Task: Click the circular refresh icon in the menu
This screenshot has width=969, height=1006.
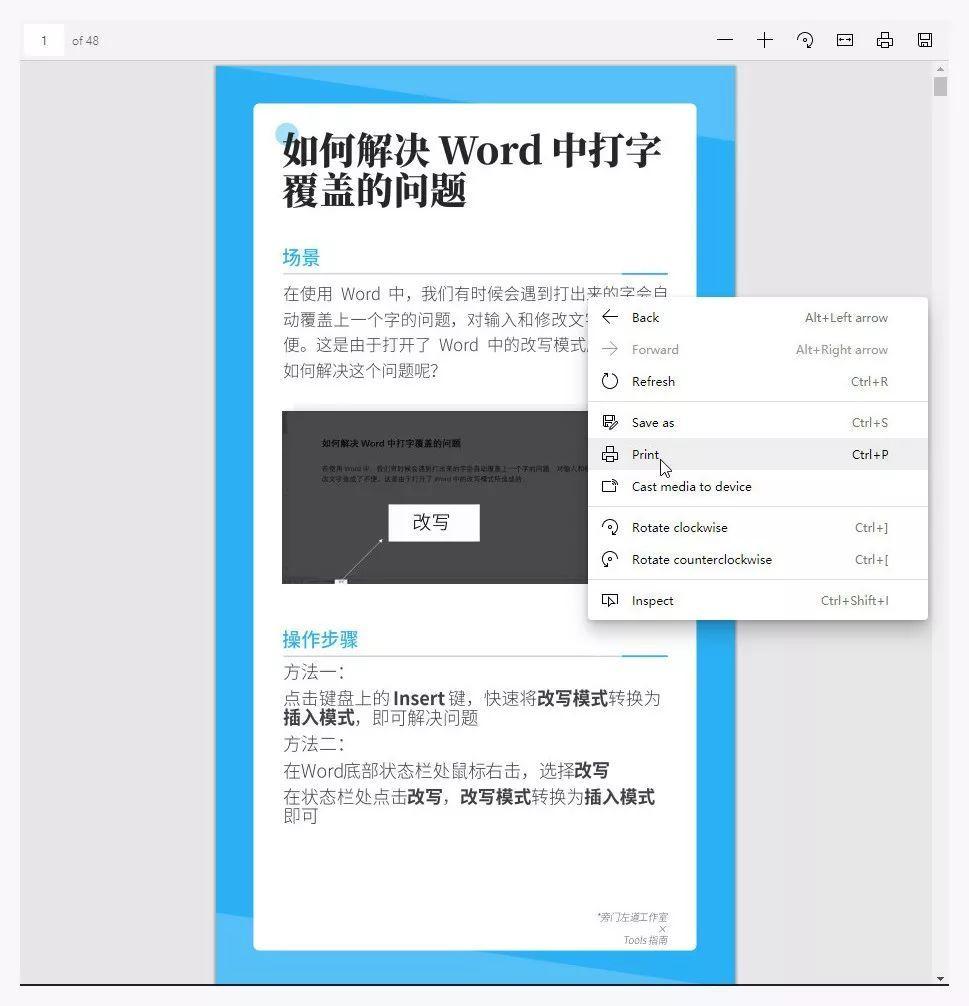Action: tap(610, 381)
